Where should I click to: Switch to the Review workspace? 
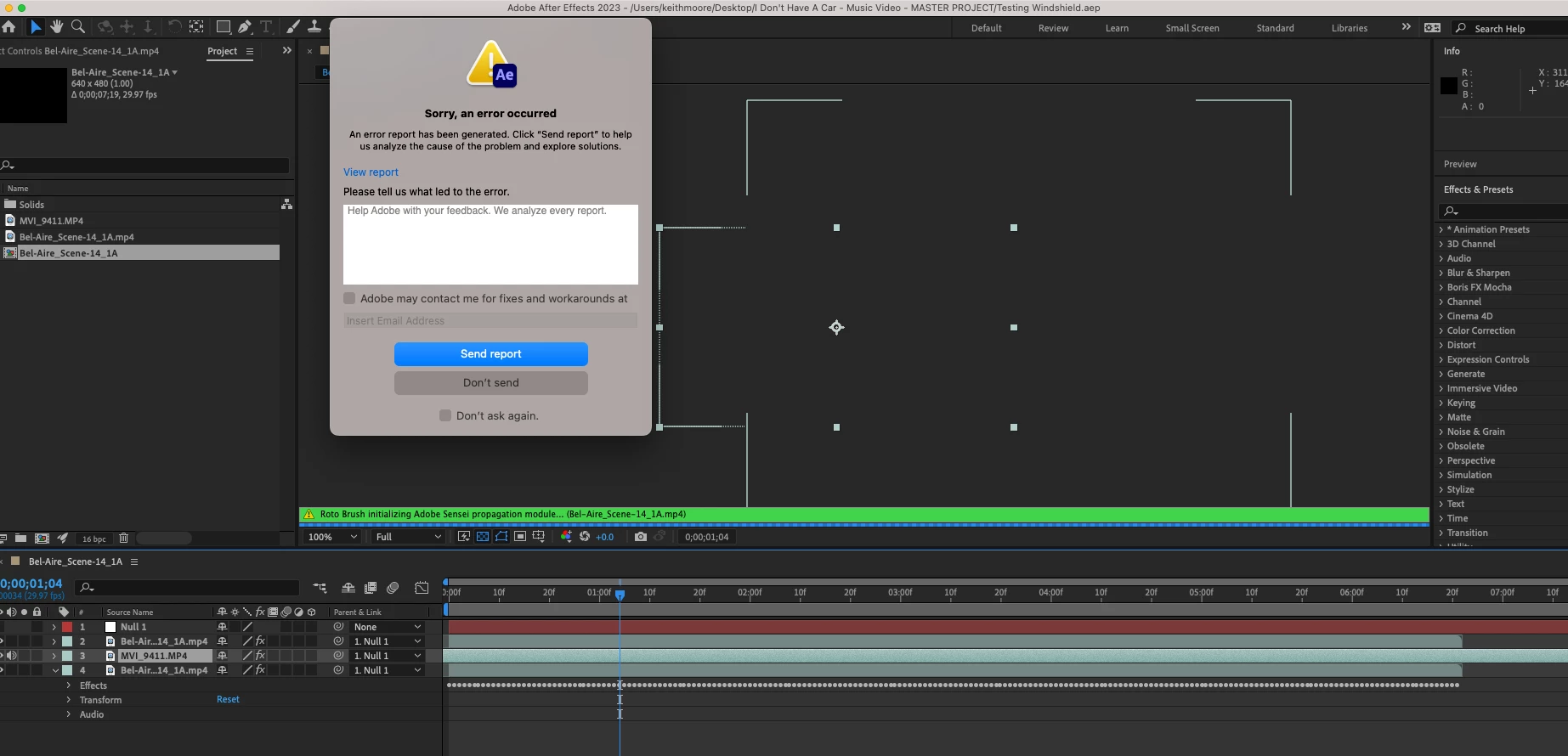tap(1053, 28)
